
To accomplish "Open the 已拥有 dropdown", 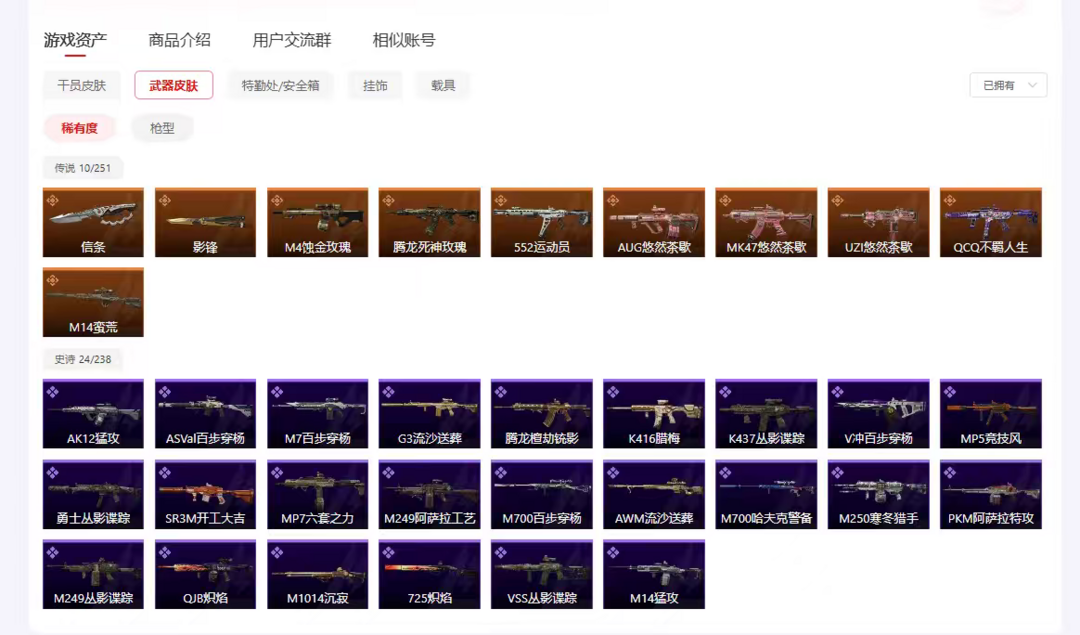I will (1008, 85).
